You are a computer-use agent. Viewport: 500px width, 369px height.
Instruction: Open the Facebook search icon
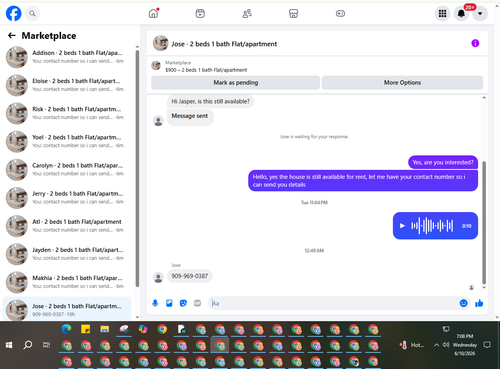(32, 13)
